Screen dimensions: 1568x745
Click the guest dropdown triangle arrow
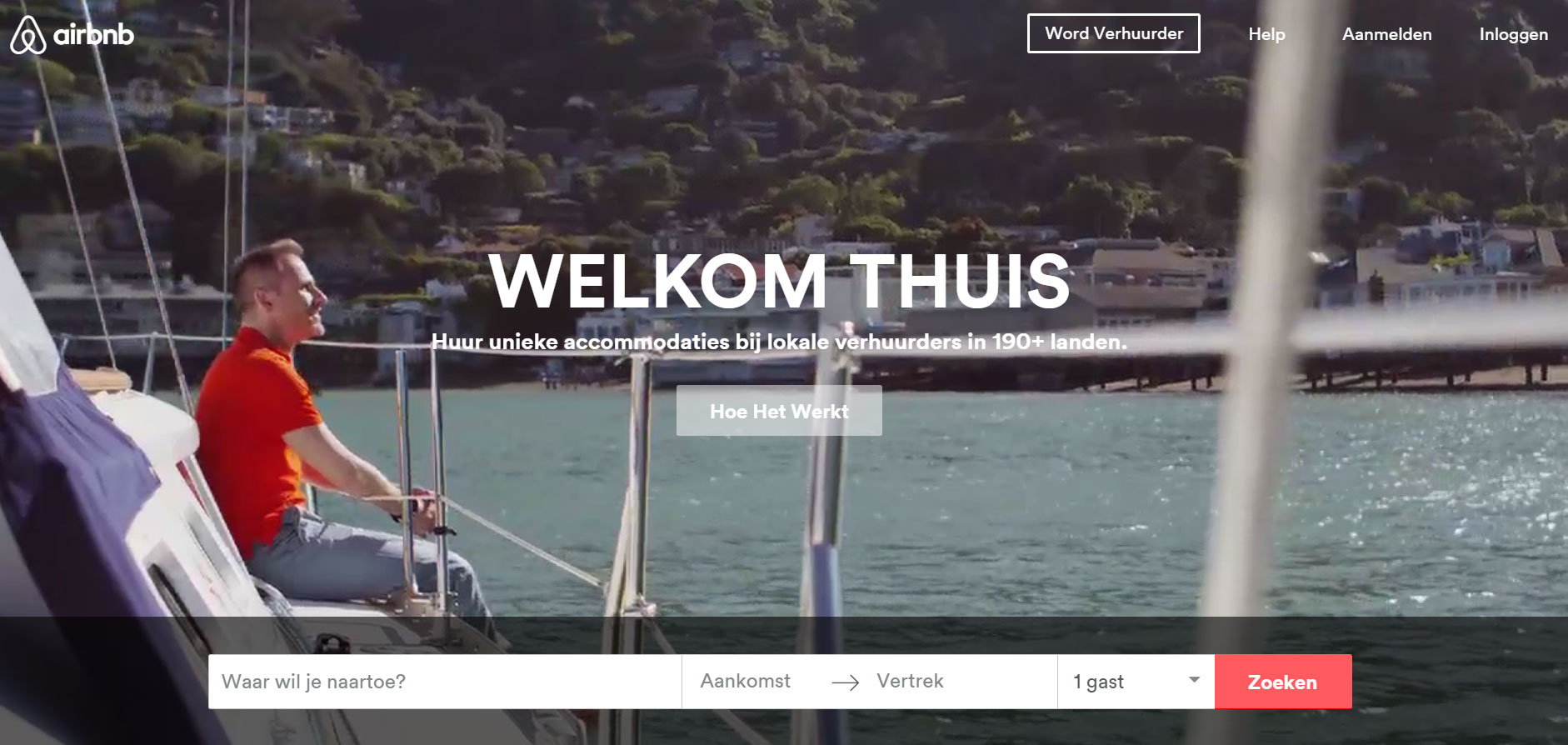[1194, 680]
